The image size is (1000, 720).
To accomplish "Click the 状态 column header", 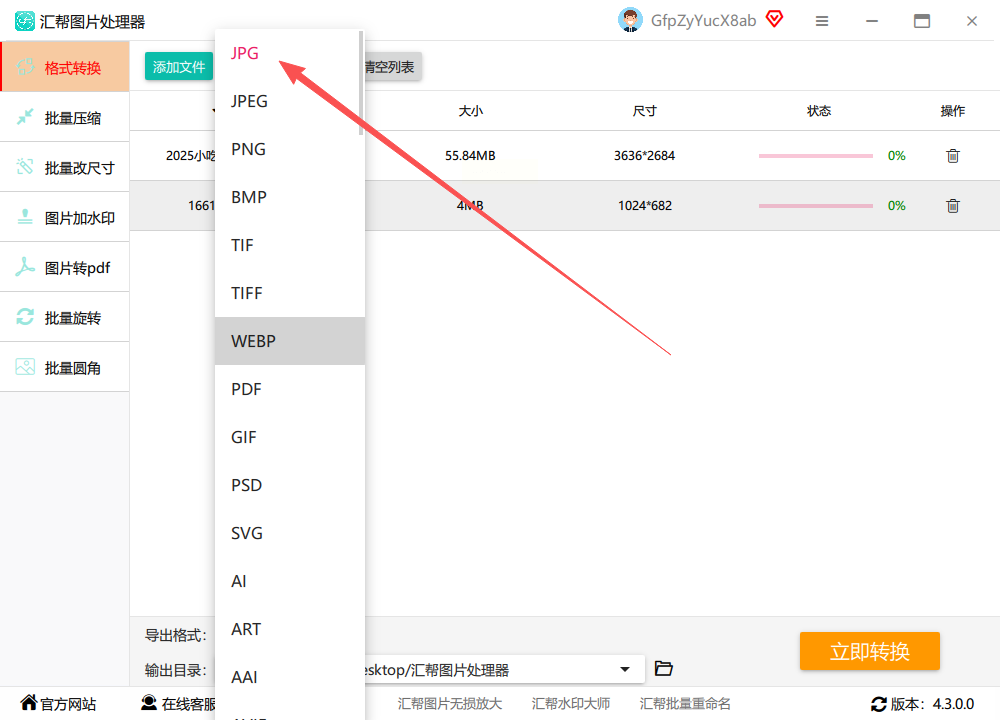I will pos(819,111).
